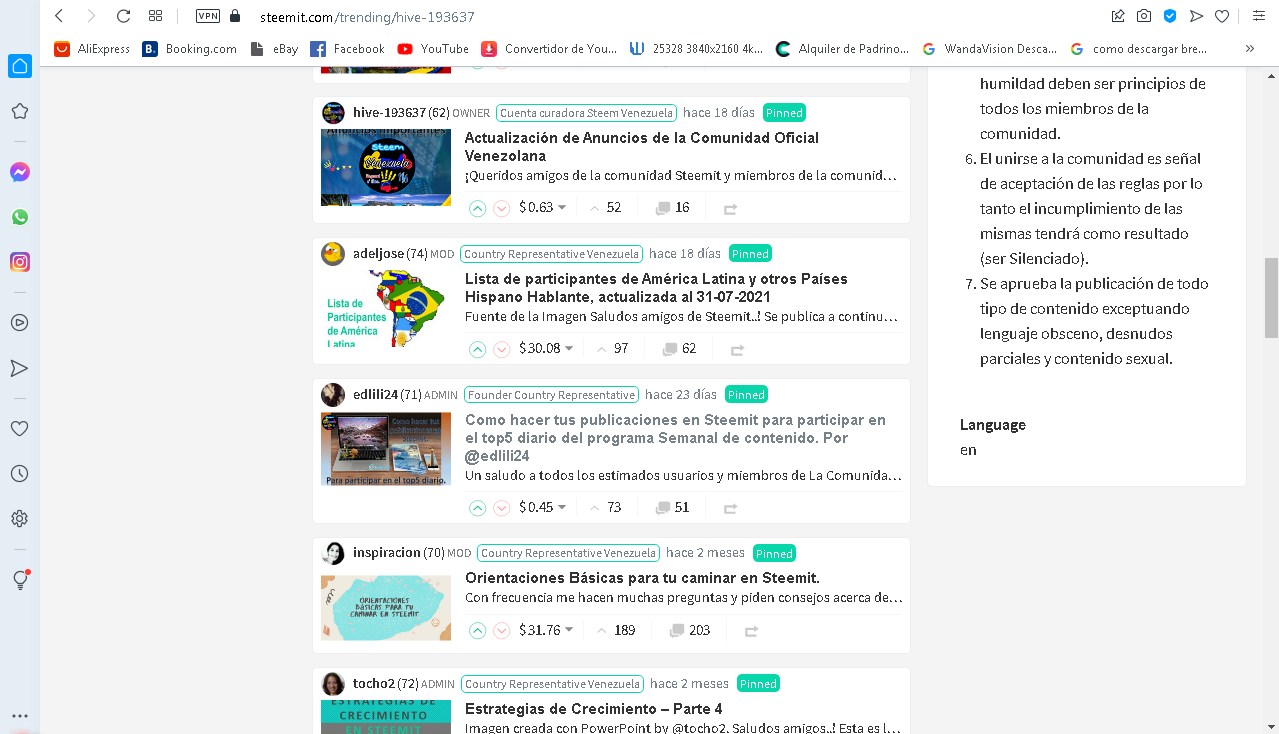1279x734 pixels.
Task: Open the browser easy setup menu icon
Action: pyautogui.click(x=1259, y=16)
